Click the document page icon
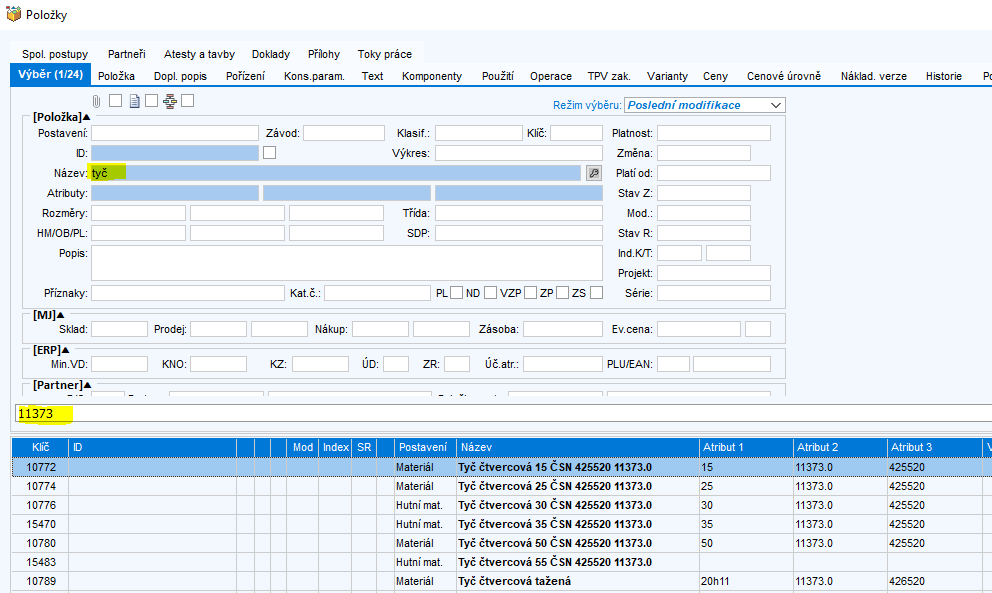 [133, 101]
